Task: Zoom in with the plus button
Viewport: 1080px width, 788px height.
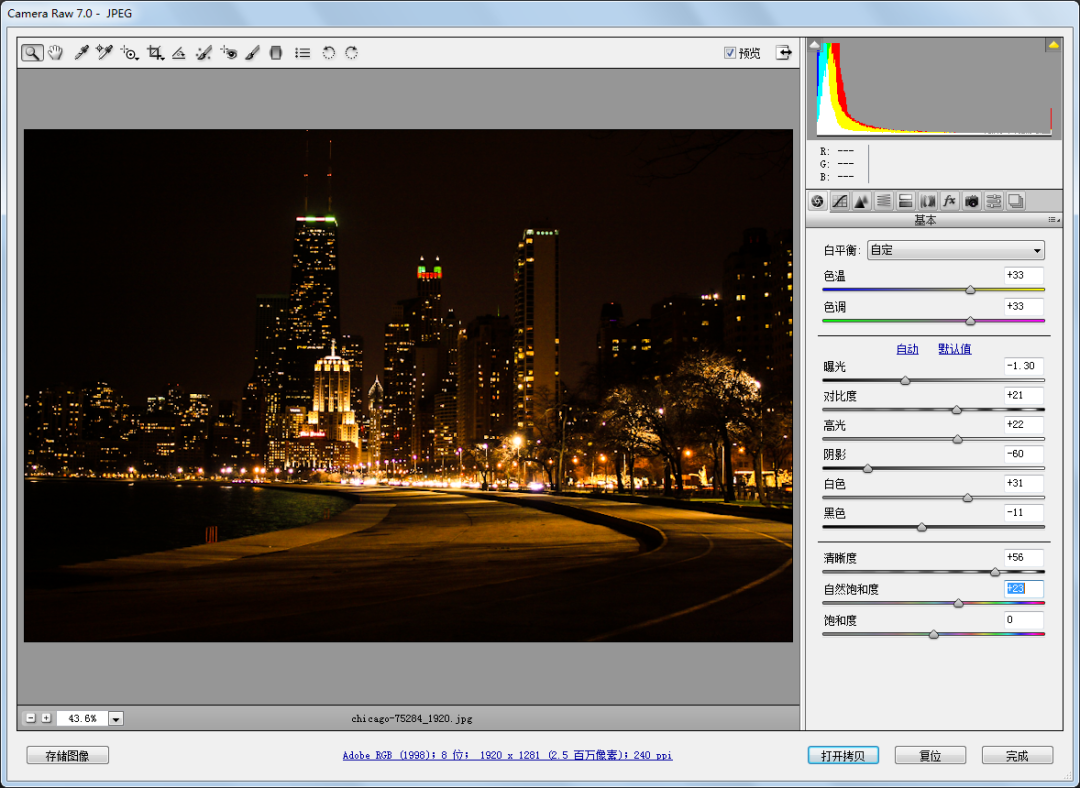Action: 46,718
